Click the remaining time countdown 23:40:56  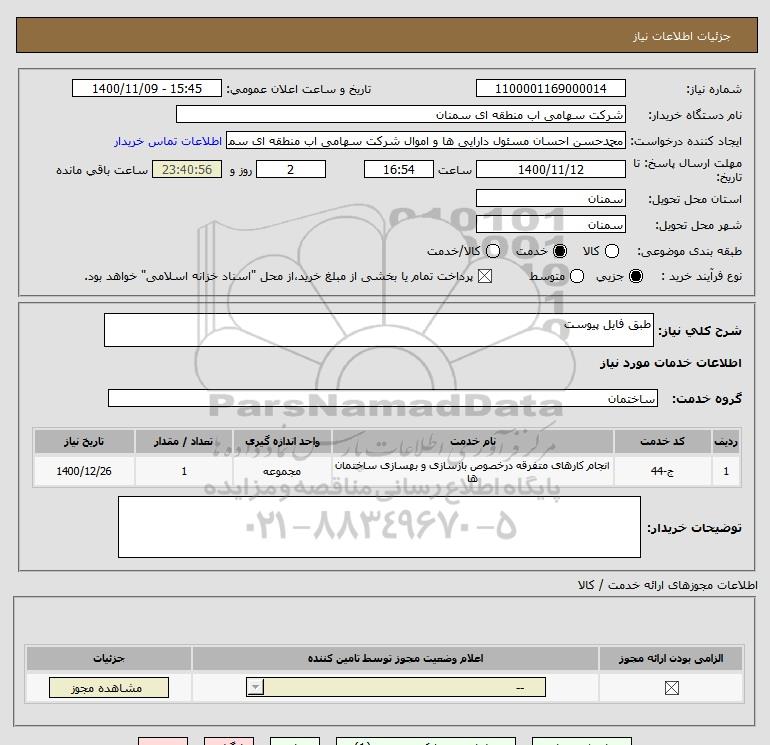(187, 169)
